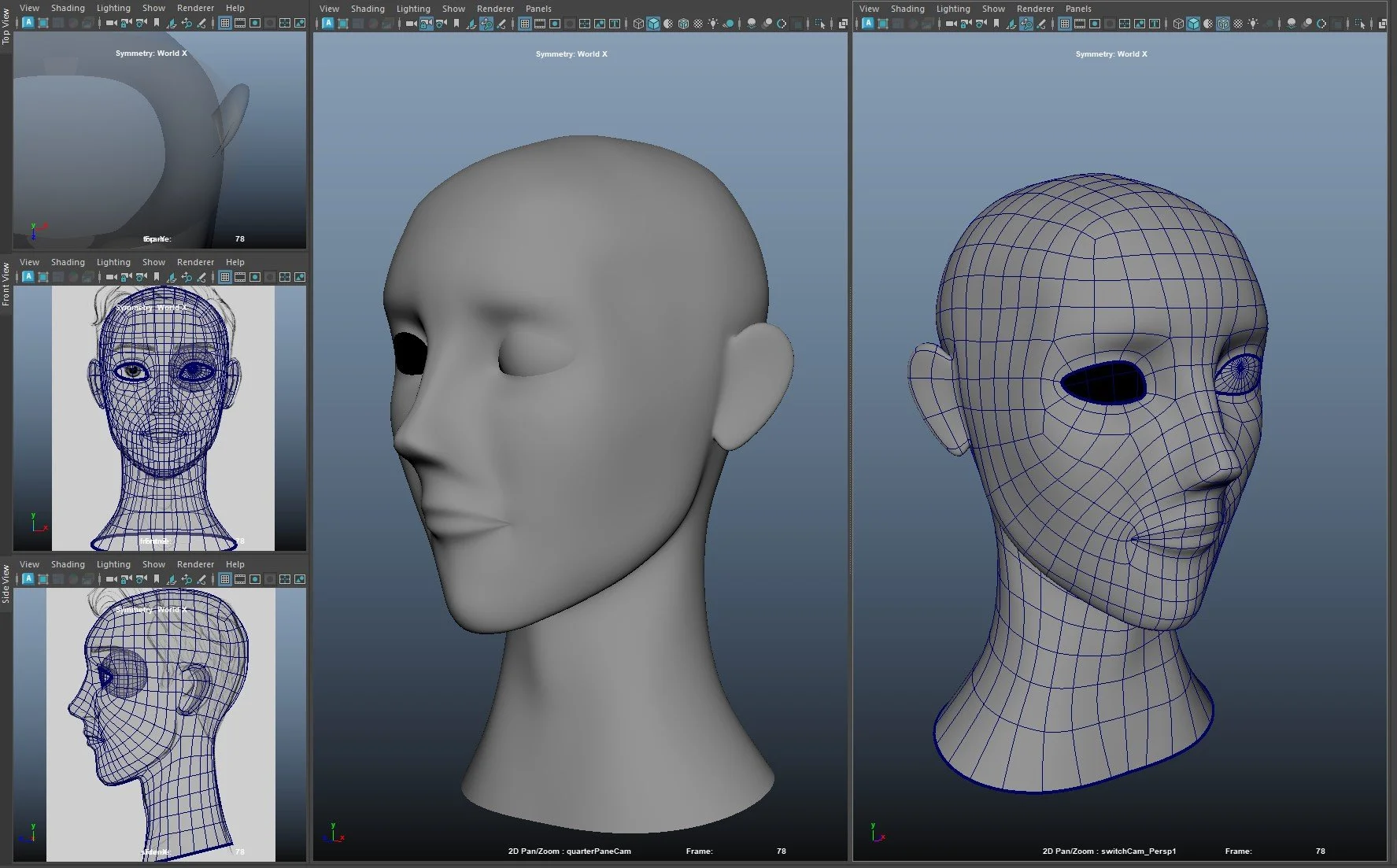Open Show menu in Front View panel
This screenshot has width=1397, height=868.
click(153, 262)
